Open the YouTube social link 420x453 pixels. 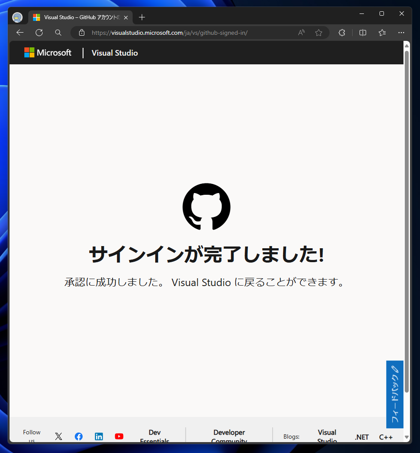(119, 436)
